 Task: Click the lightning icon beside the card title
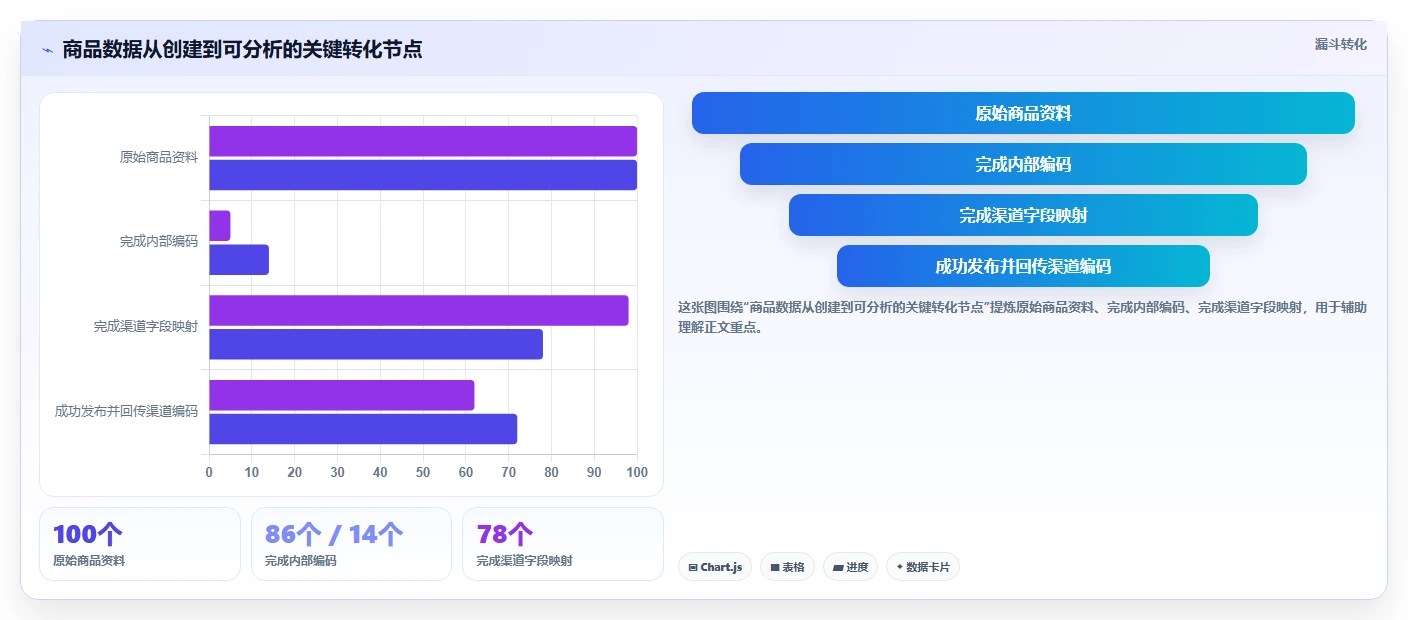pyautogui.click(x=47, y=50)
